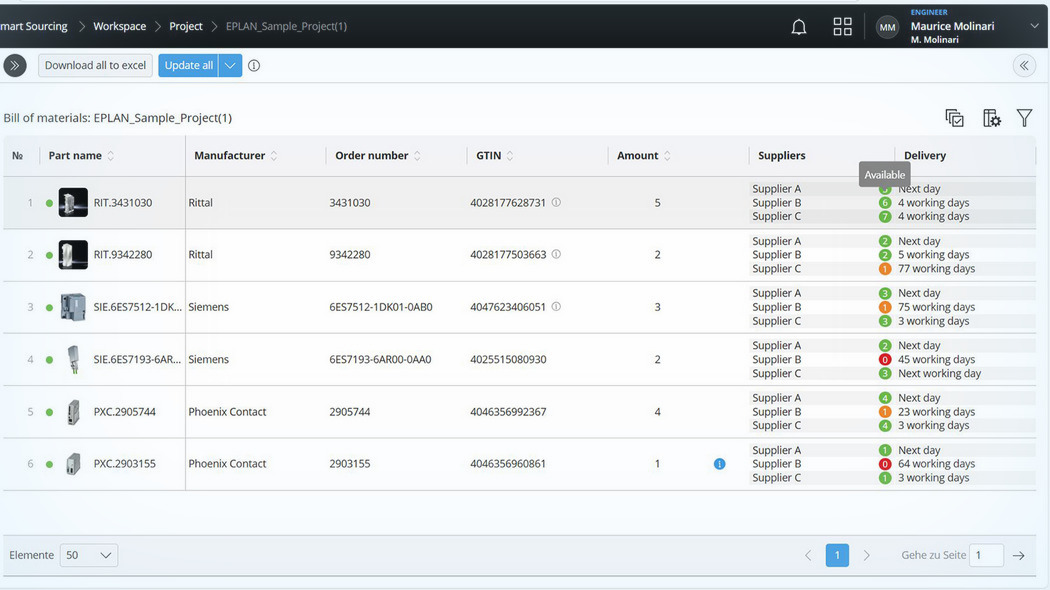Sort by Order number column
Screen dimensions: 1050x590
(417, 155)
